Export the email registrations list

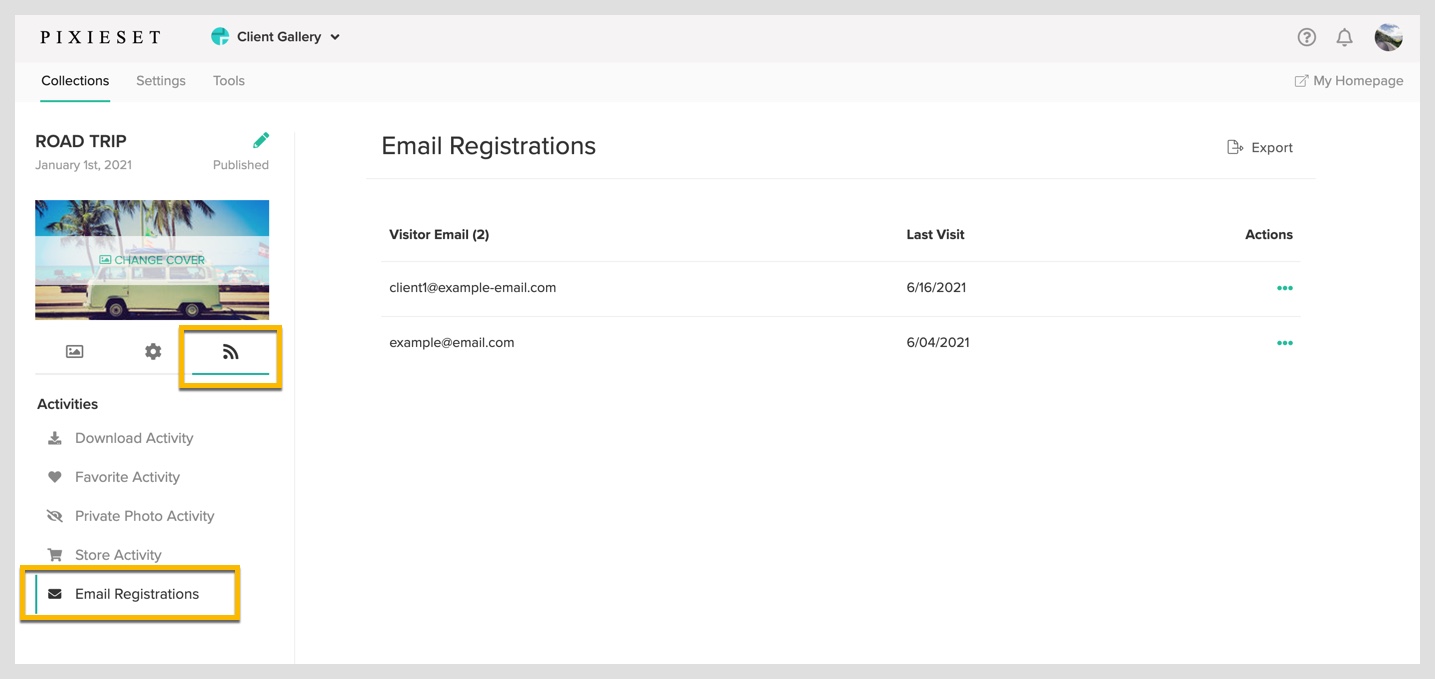(1260, 147)
